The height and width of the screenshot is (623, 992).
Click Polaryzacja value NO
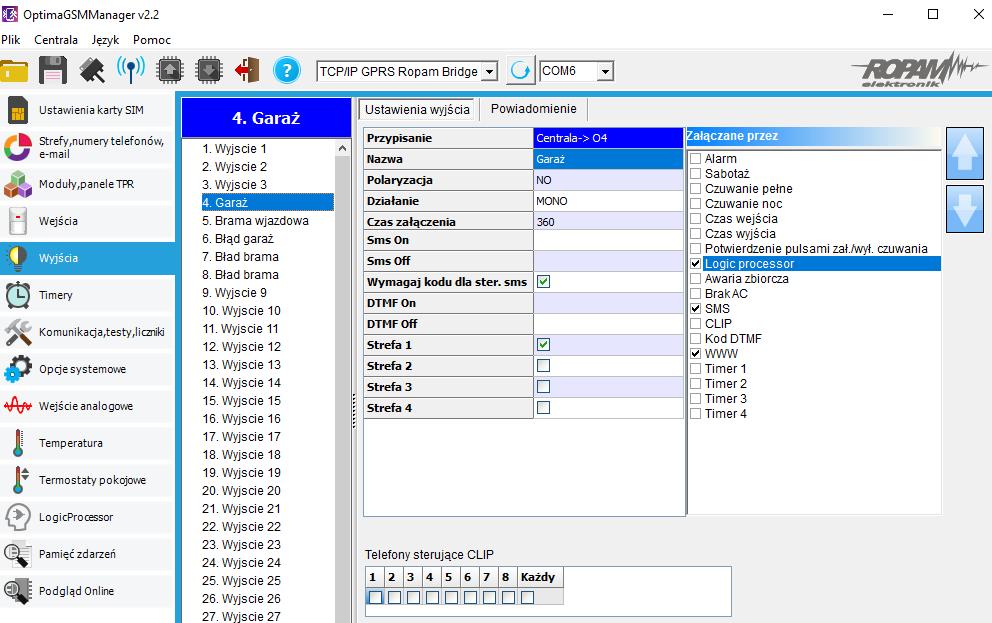tap(608, 180)
